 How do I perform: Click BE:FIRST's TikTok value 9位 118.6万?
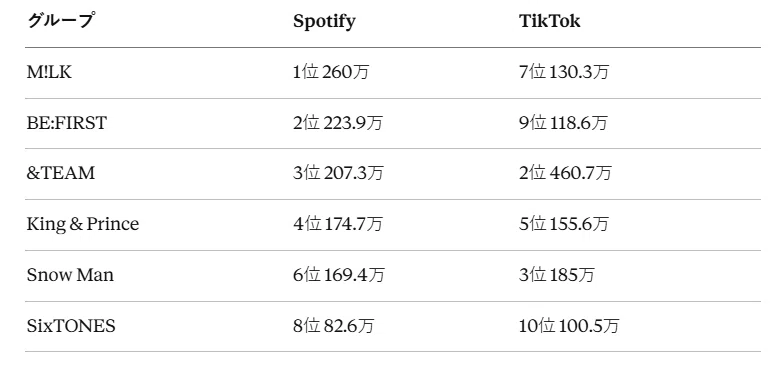pyautogui.click(x=563, y=123)
